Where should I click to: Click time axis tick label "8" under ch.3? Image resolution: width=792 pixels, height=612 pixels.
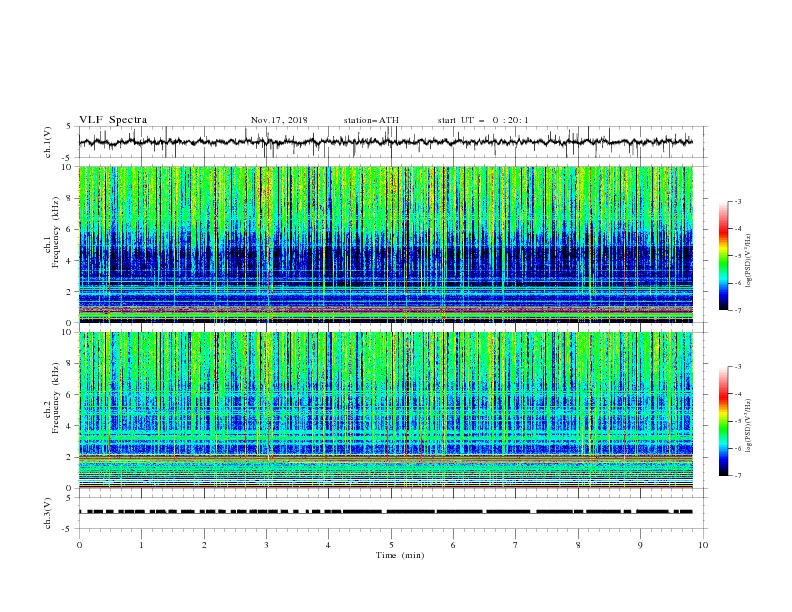click(x=578, y=545)
